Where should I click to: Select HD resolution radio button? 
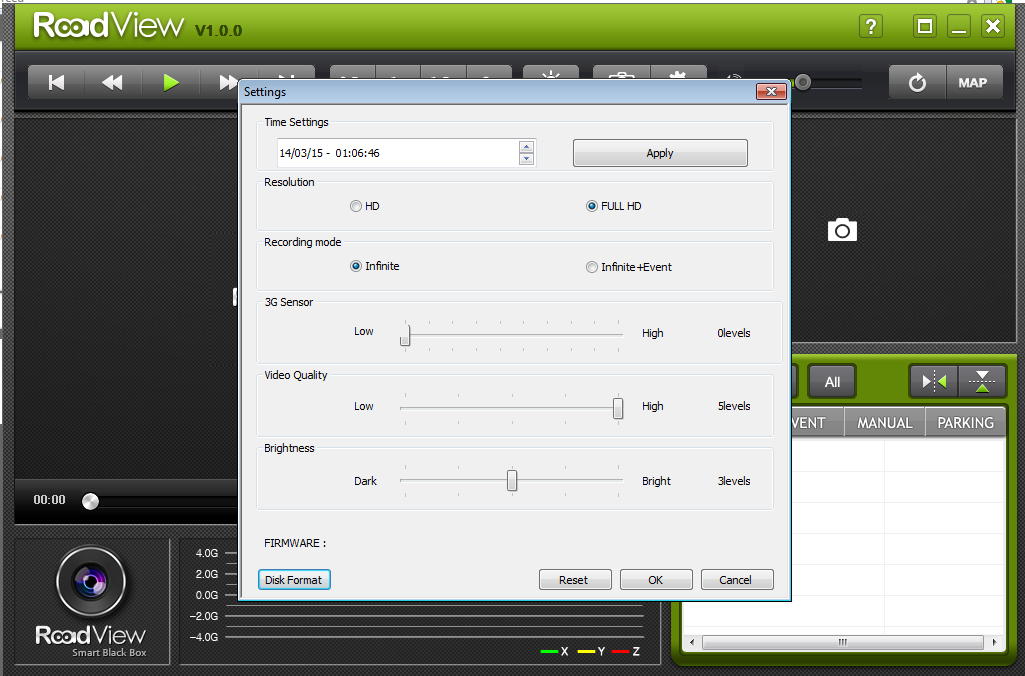tap(356, 206)
